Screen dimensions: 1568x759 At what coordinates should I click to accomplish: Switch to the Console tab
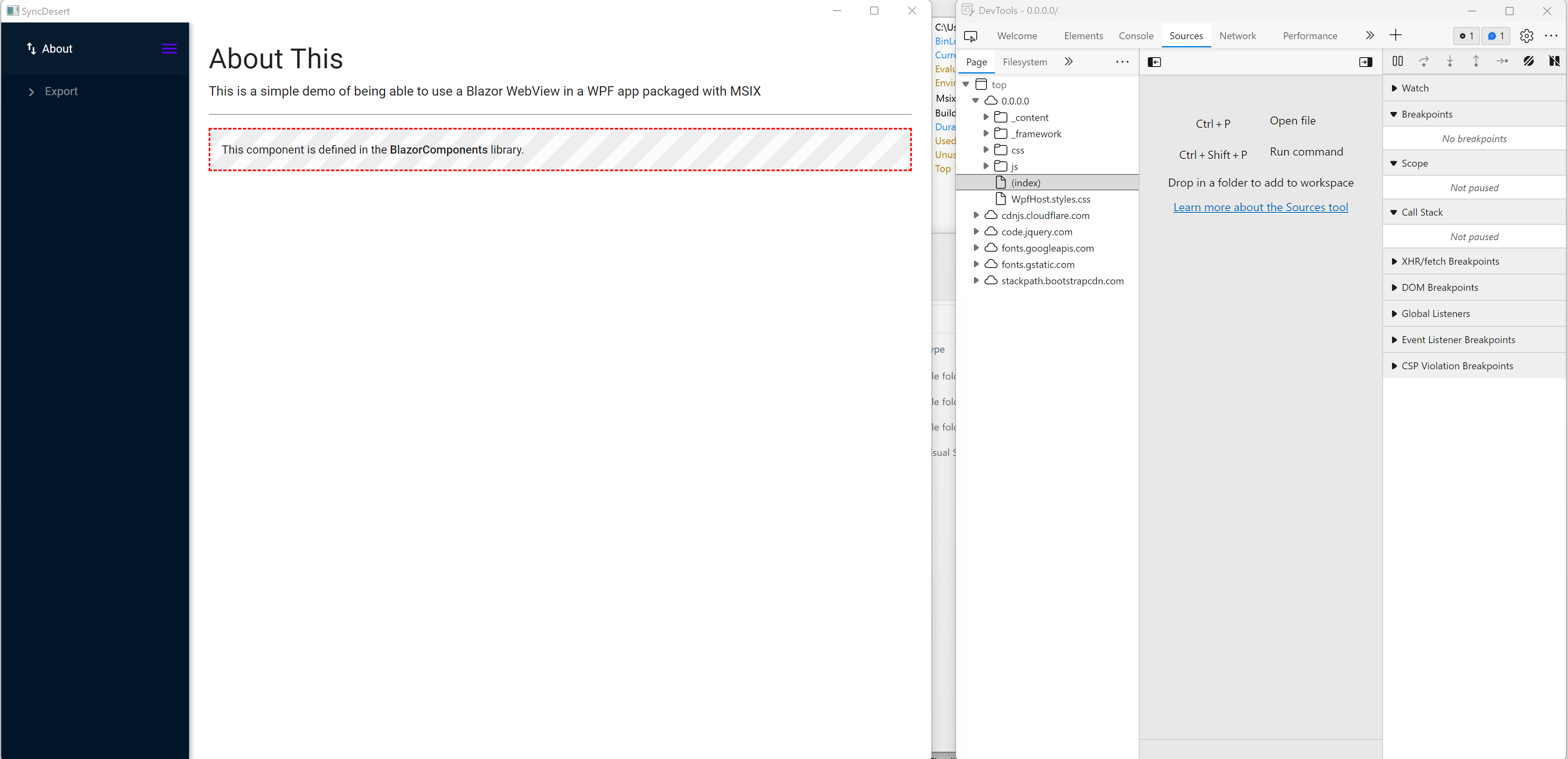[1136, 35]
